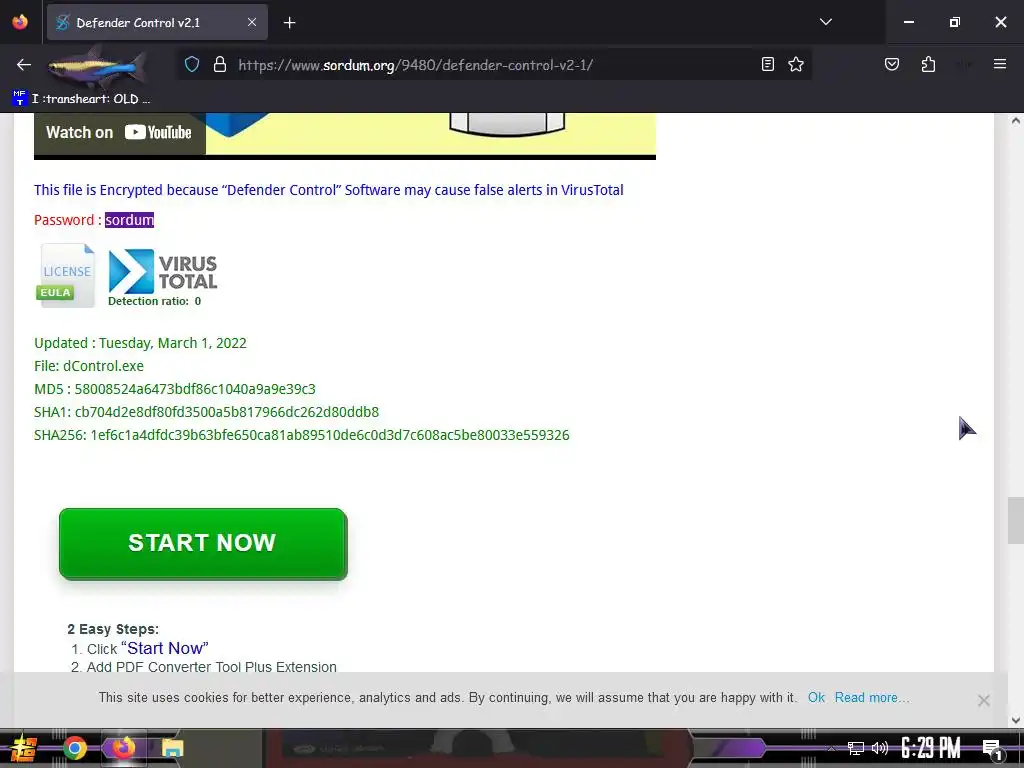
Task: Click the green START NOW button
Action: tap(203, 543)
